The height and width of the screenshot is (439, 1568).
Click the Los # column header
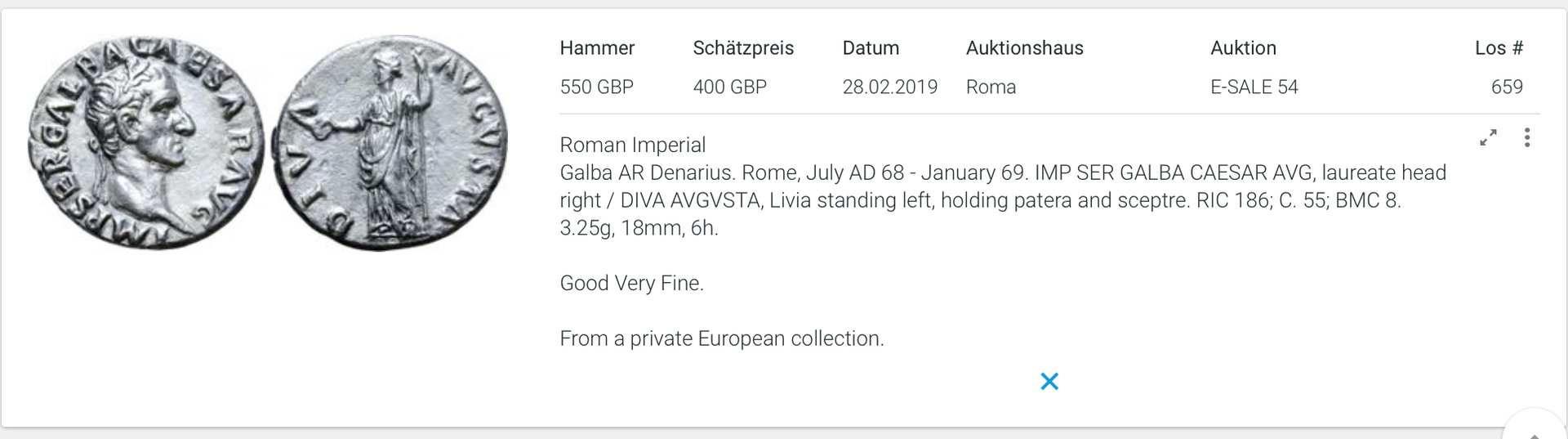coord(1499,48)
